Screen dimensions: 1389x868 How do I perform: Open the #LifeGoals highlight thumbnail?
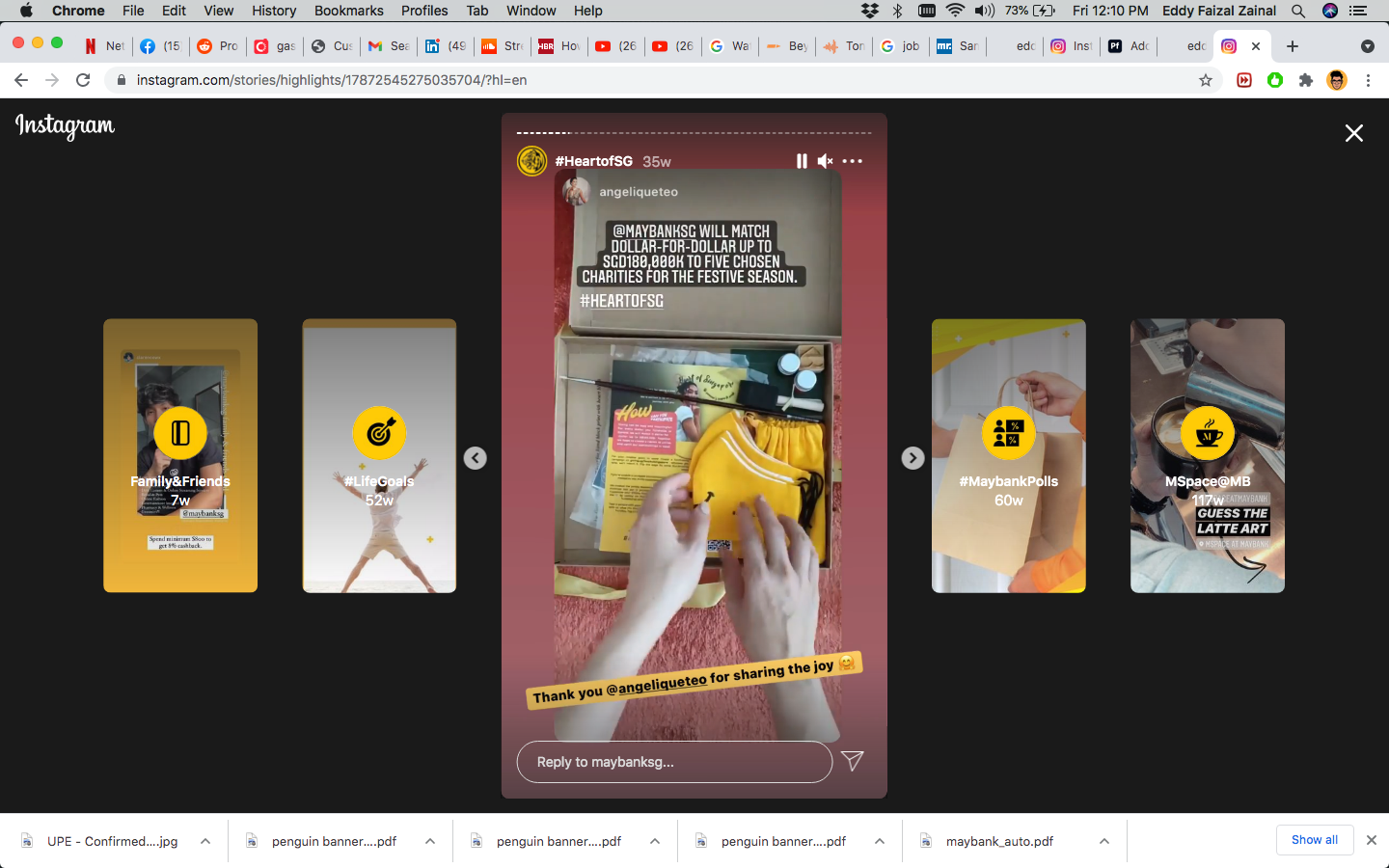click(379, 455)
